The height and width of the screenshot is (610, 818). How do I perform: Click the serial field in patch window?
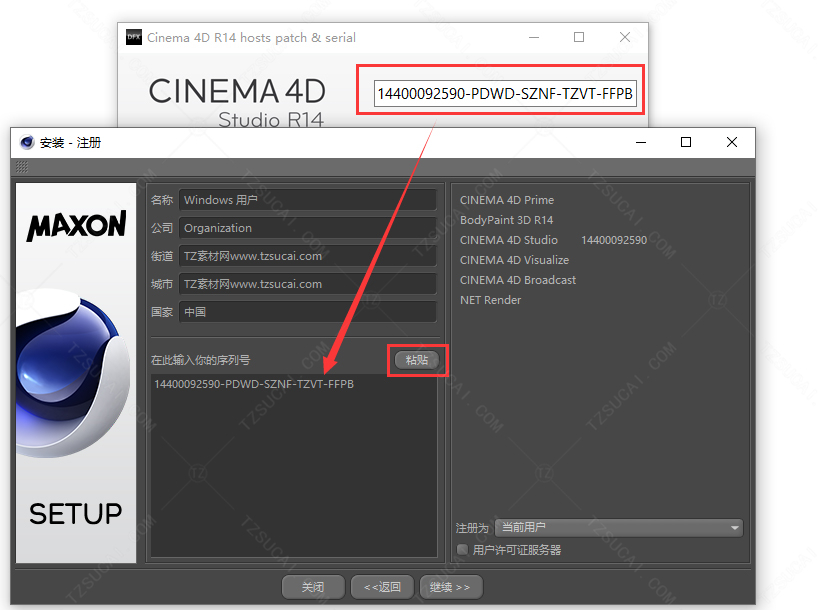pyautogui.click(x=505, y=93)
